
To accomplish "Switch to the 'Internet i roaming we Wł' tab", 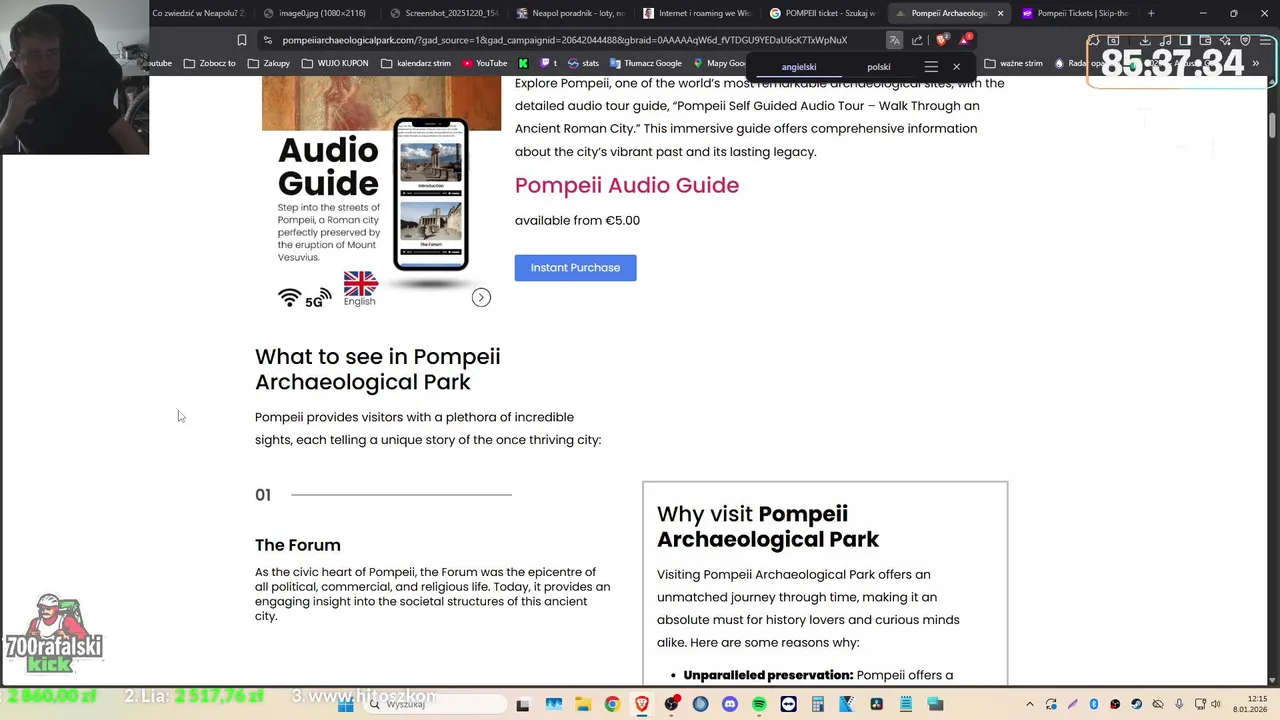I will (x=696, y=13).
